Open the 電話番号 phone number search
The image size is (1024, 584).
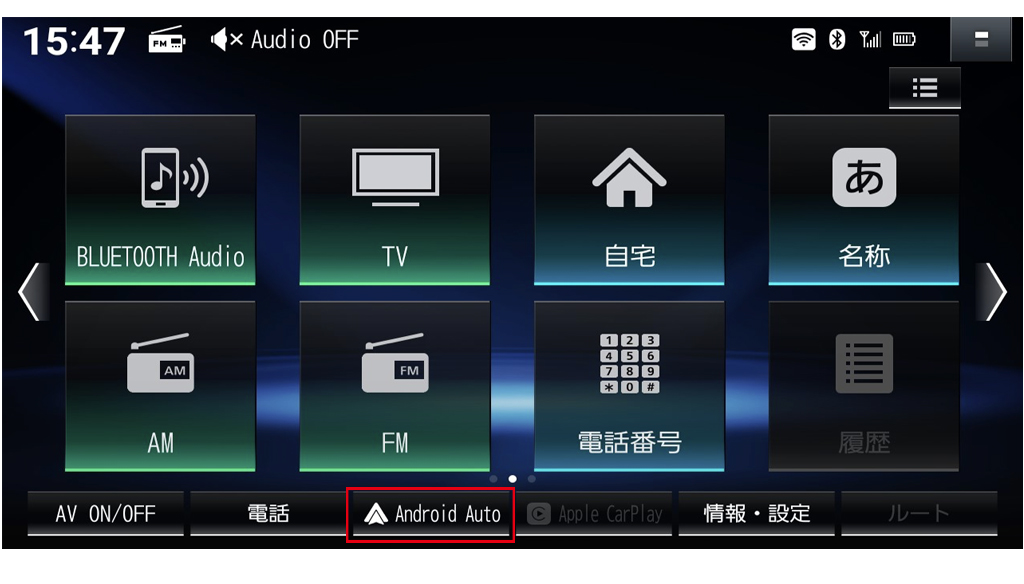(629, 386)
